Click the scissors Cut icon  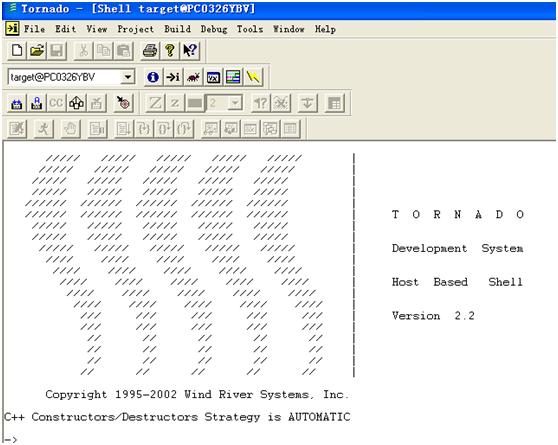pos(83,51)
